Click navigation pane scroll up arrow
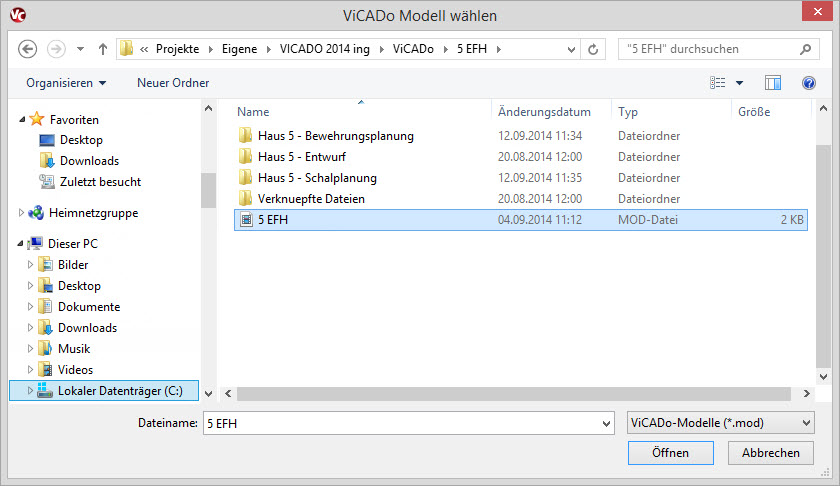The height and width of the screenshot is (486, 840). pos(208,108)
